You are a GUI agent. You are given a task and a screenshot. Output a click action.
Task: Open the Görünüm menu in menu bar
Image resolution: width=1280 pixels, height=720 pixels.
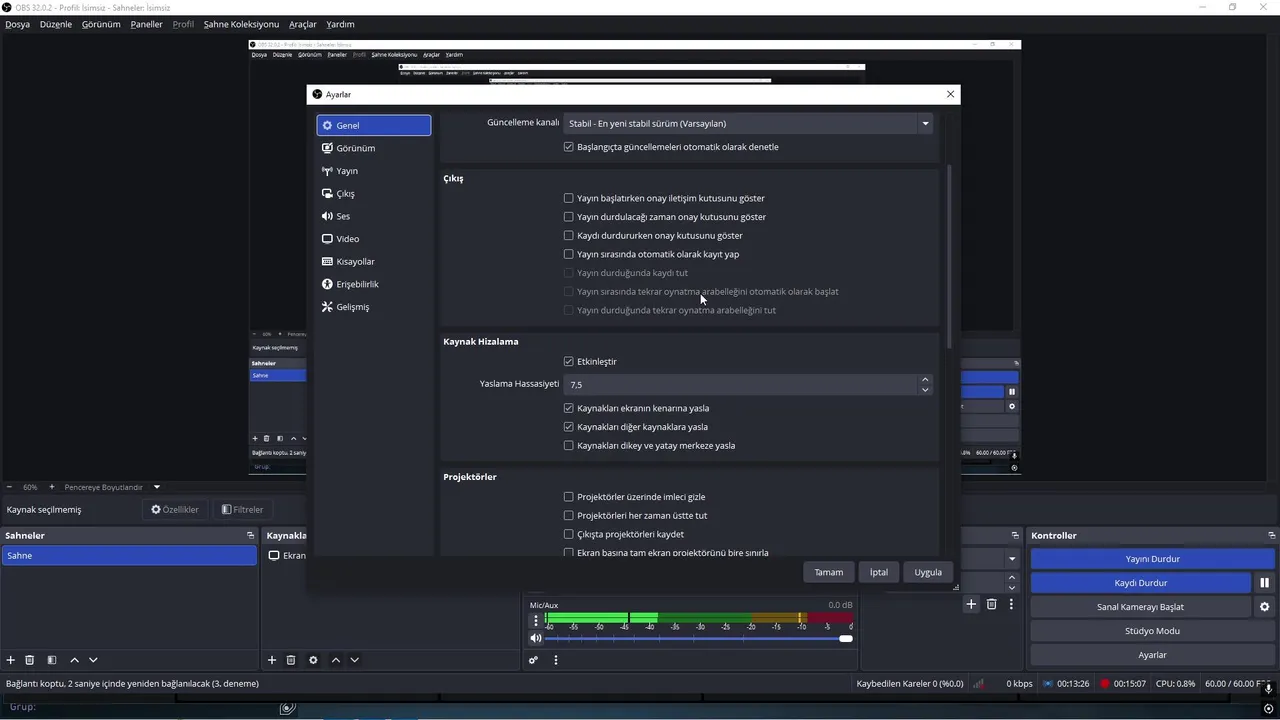click(101, 24)
